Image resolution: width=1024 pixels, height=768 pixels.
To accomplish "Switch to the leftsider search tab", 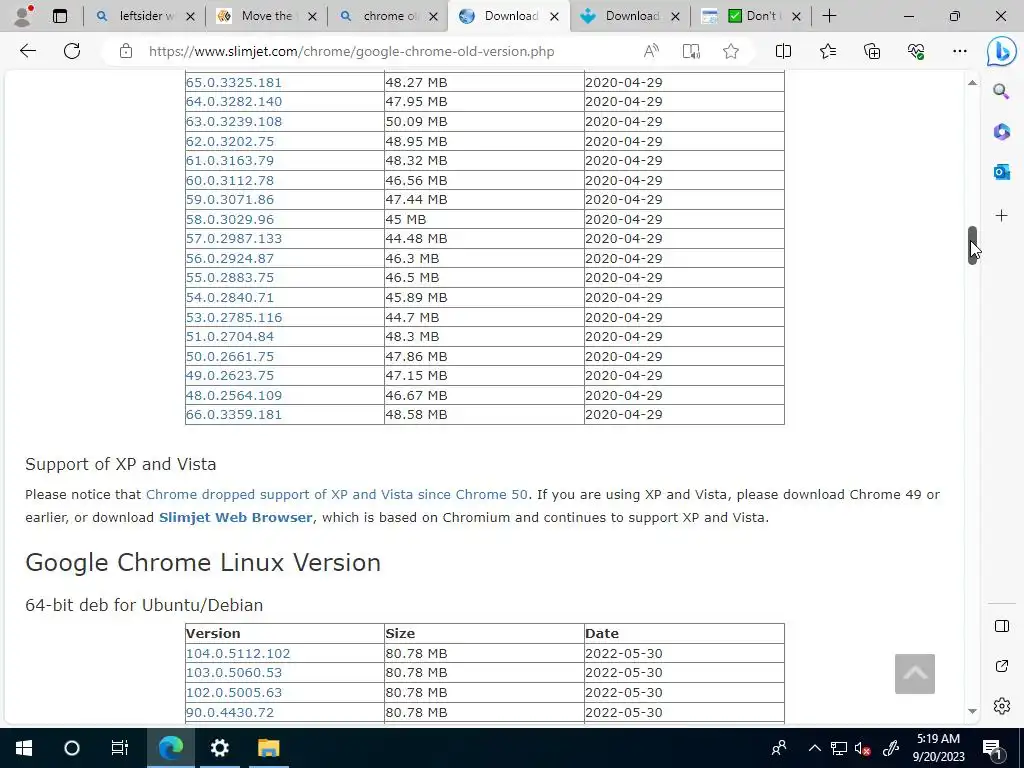I will pyautogui.click(x=147, y=16).
